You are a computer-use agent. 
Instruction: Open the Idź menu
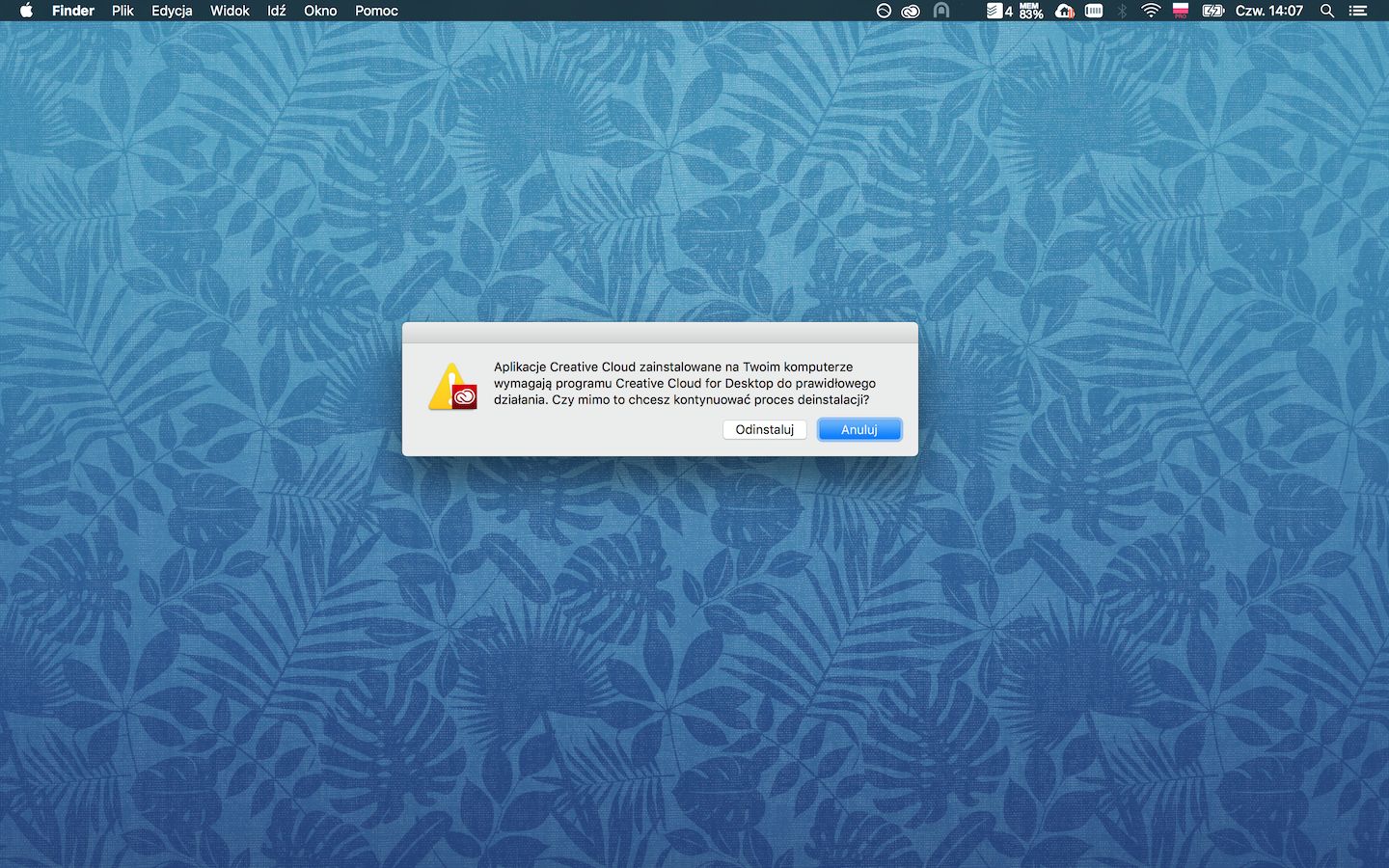point(276,11)
